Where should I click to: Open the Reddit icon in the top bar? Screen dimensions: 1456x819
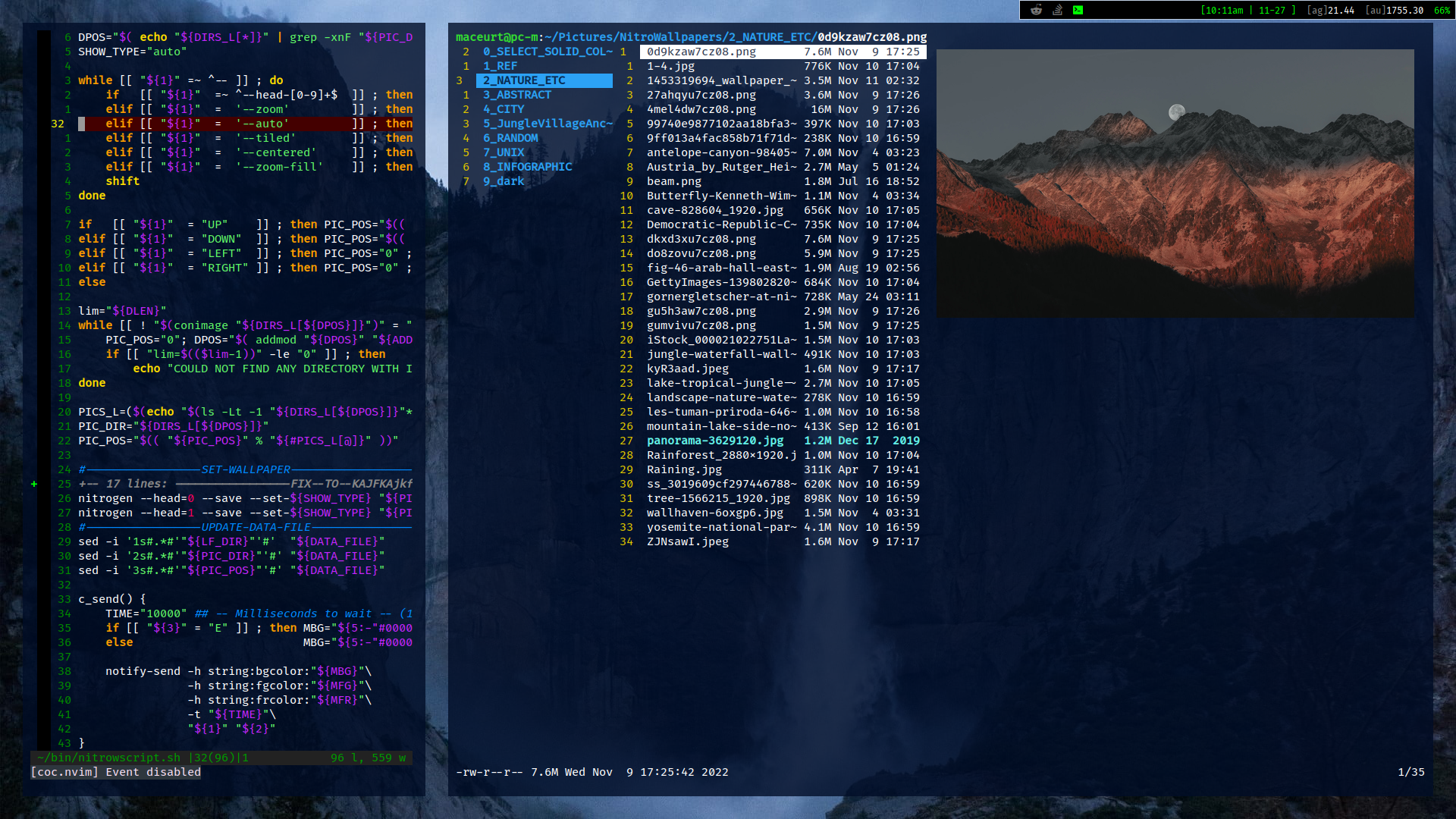pyautogui.click(x=1036, y=10)
